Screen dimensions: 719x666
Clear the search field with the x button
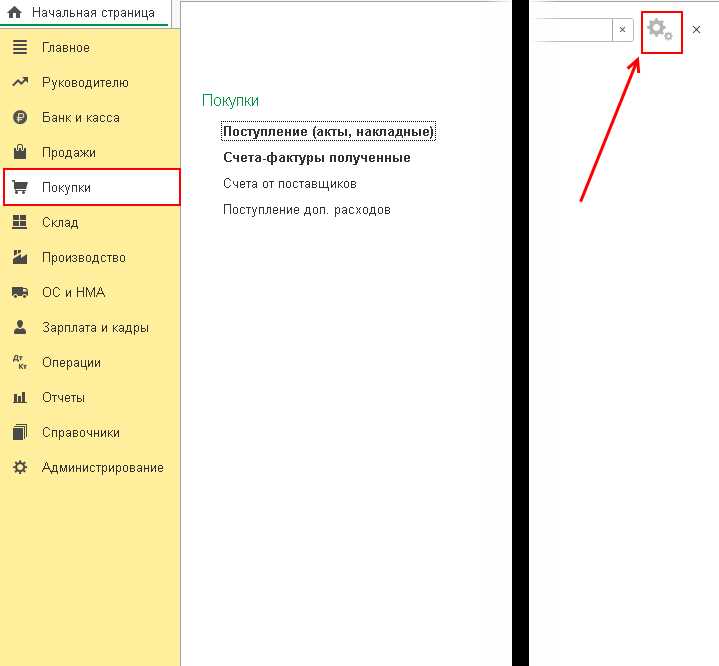pyautogui.click(x=622, y=30)
